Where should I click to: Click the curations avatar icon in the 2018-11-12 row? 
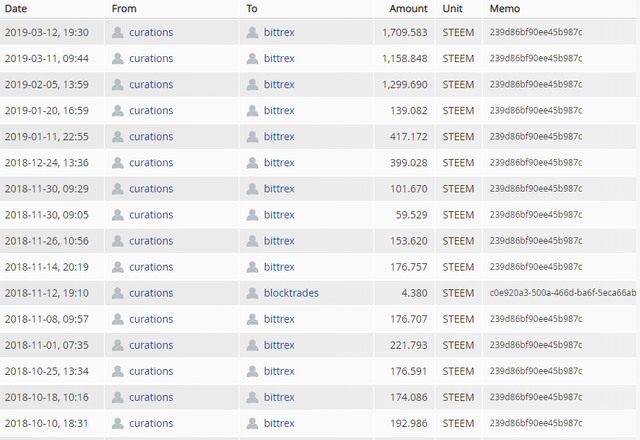(118, 293)
